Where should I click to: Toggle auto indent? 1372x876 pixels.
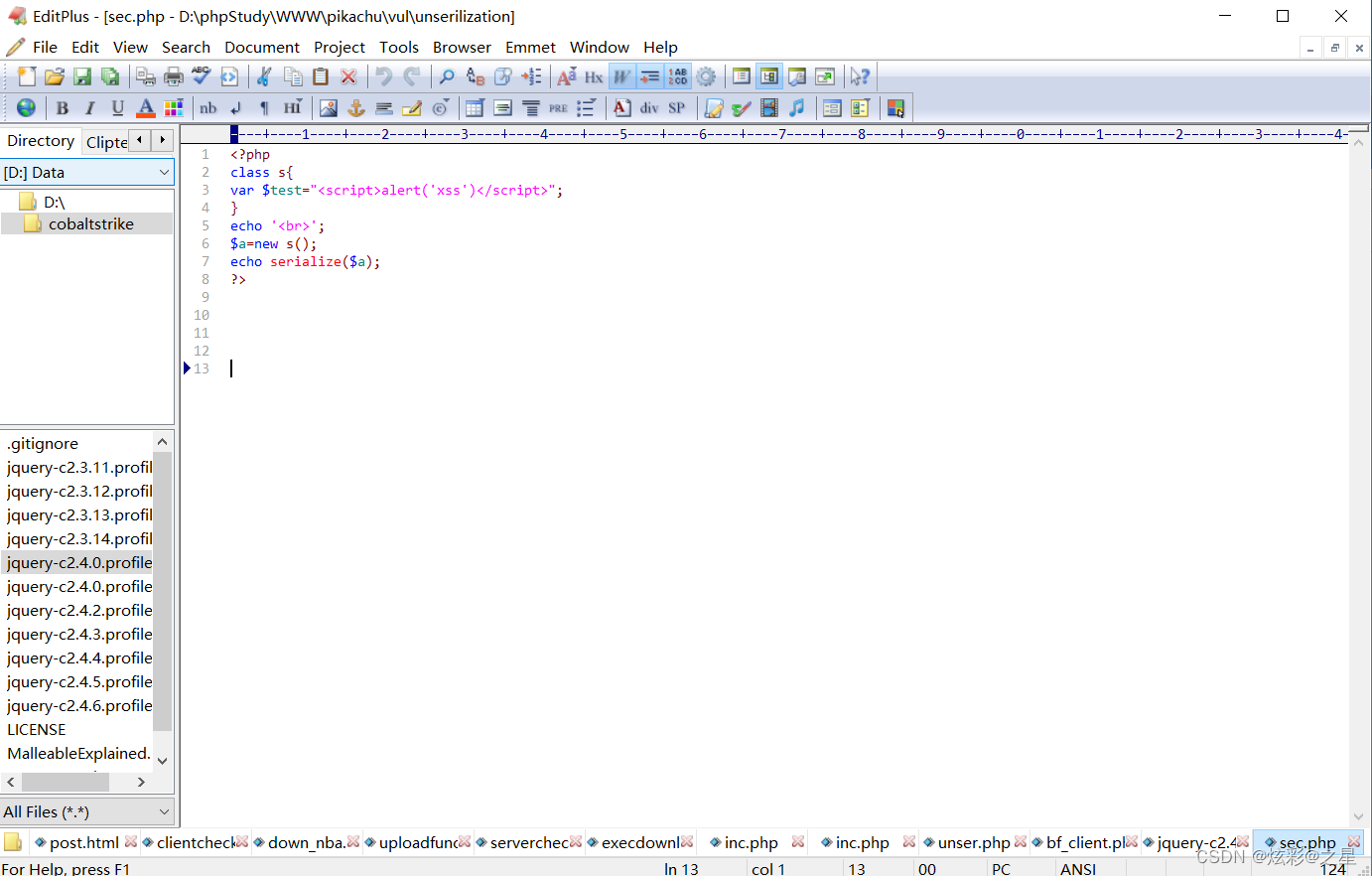650,76
